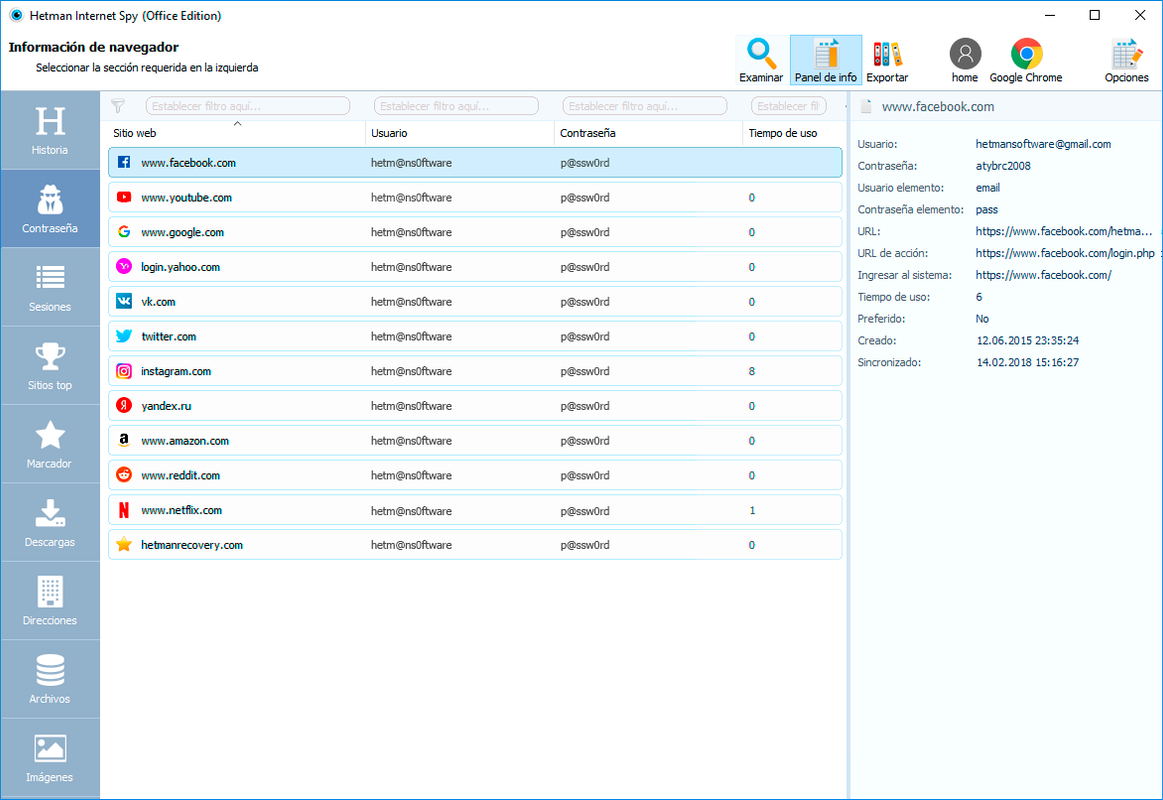This screenshot has height=800, width=1163.
Task: Click the filter funnel icon
Action: pyautogui.click(x=118, y=106)
